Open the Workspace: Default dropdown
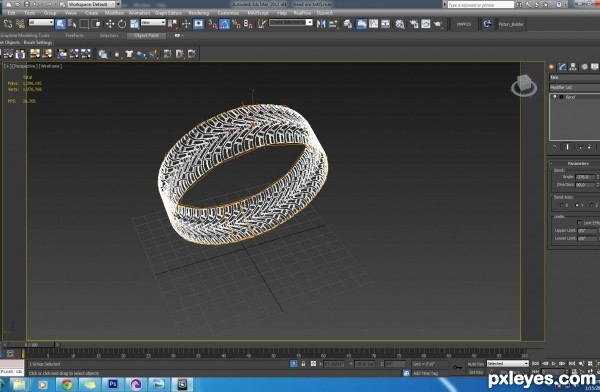The width and height of the screenshot is (600, 392). 94,4
